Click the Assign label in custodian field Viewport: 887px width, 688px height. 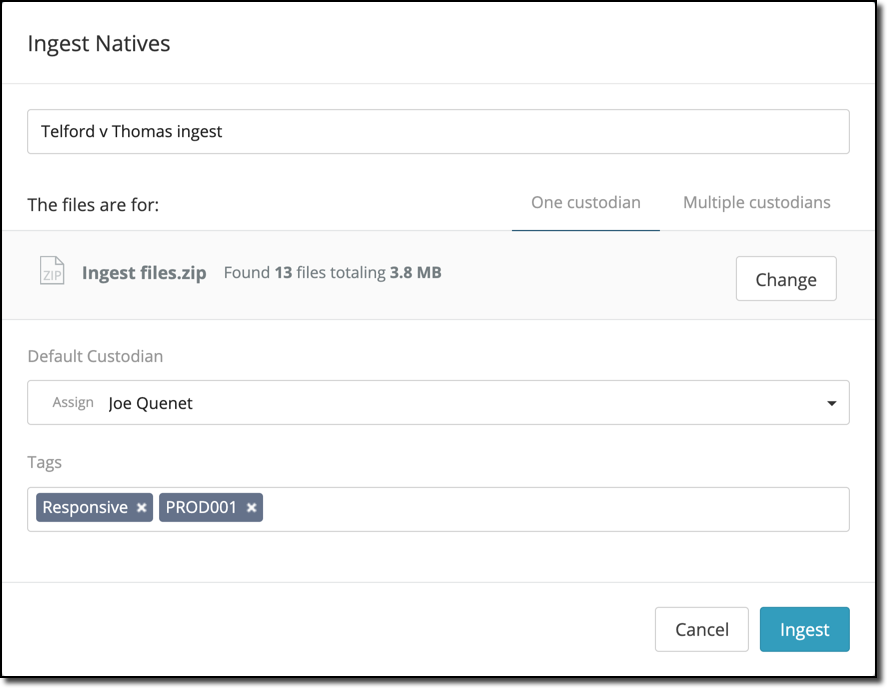73,403
